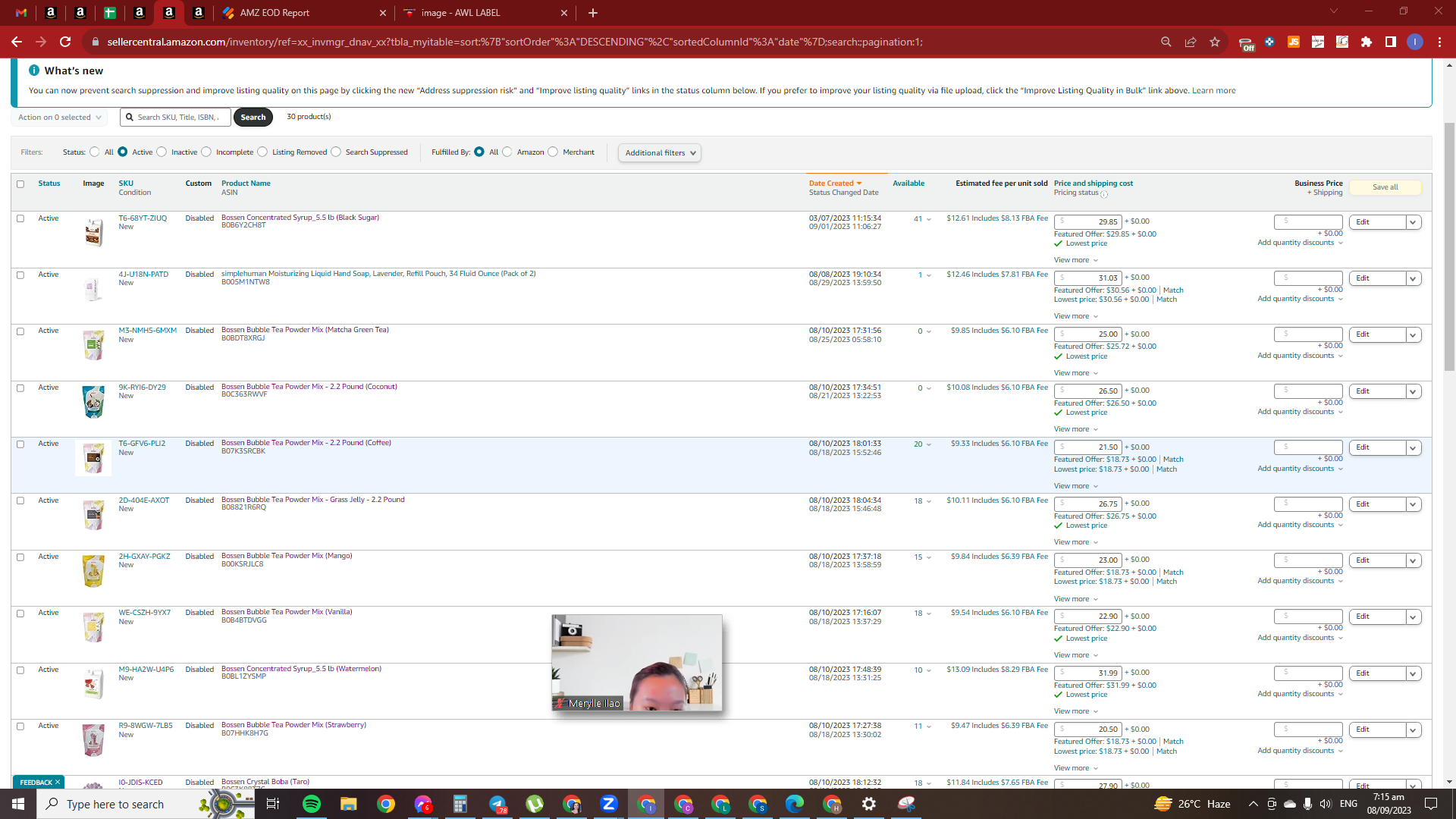Open the JS extension icon
The width and height of the screenshot is (1456, 819).
click(1294, 42)
